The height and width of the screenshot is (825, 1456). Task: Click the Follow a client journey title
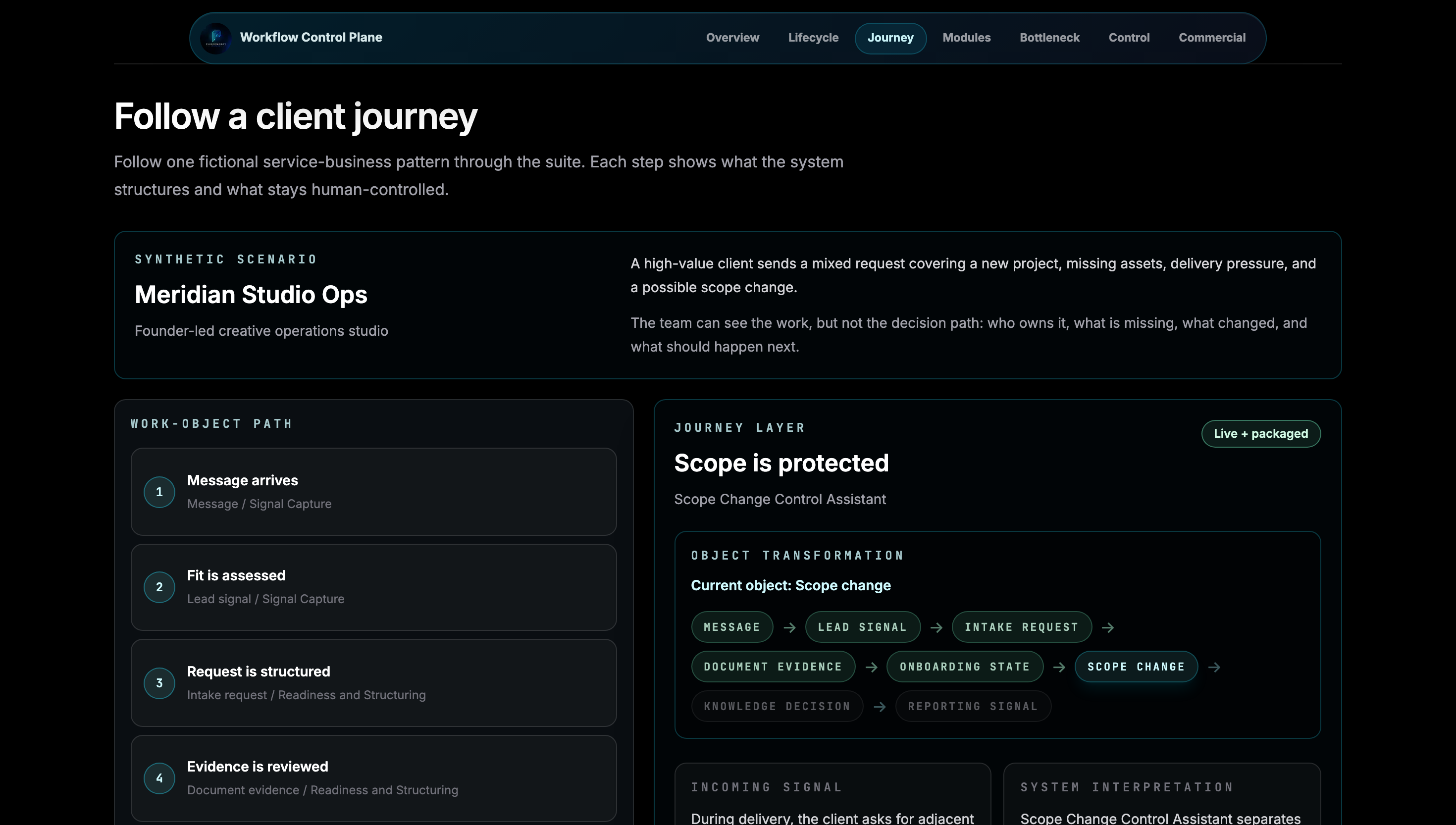295,116
